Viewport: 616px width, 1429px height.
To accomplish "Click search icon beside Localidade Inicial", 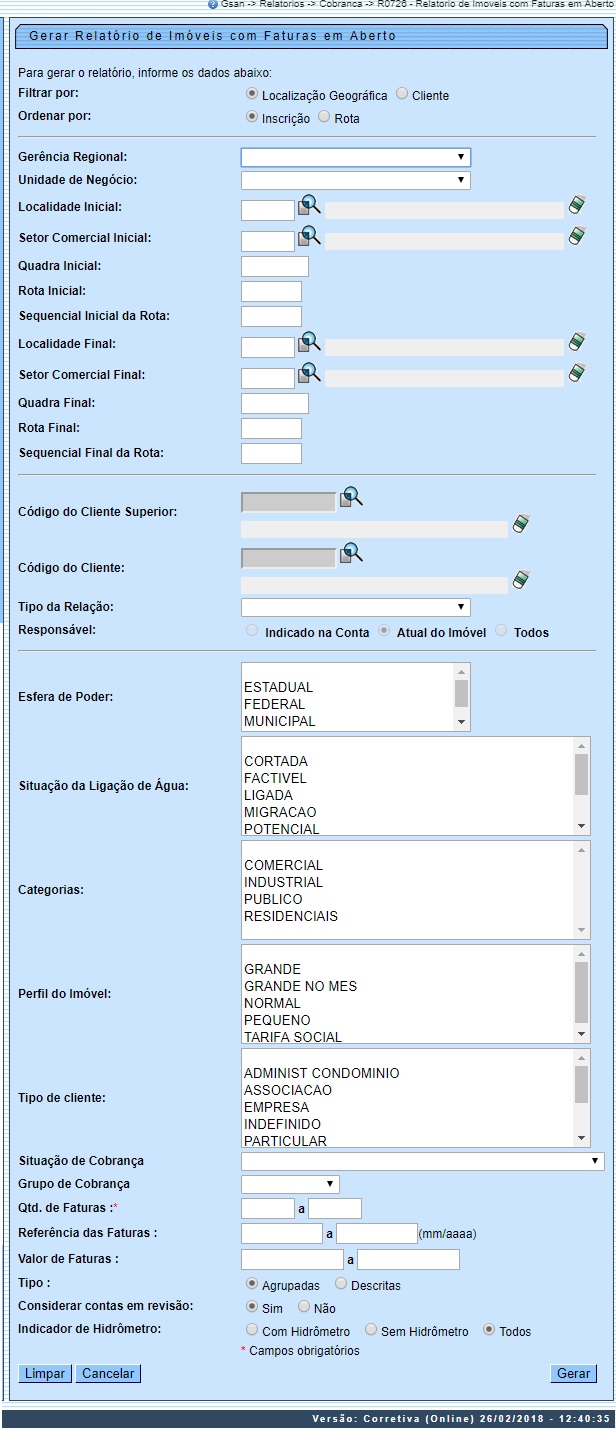I will coord(310,205).
